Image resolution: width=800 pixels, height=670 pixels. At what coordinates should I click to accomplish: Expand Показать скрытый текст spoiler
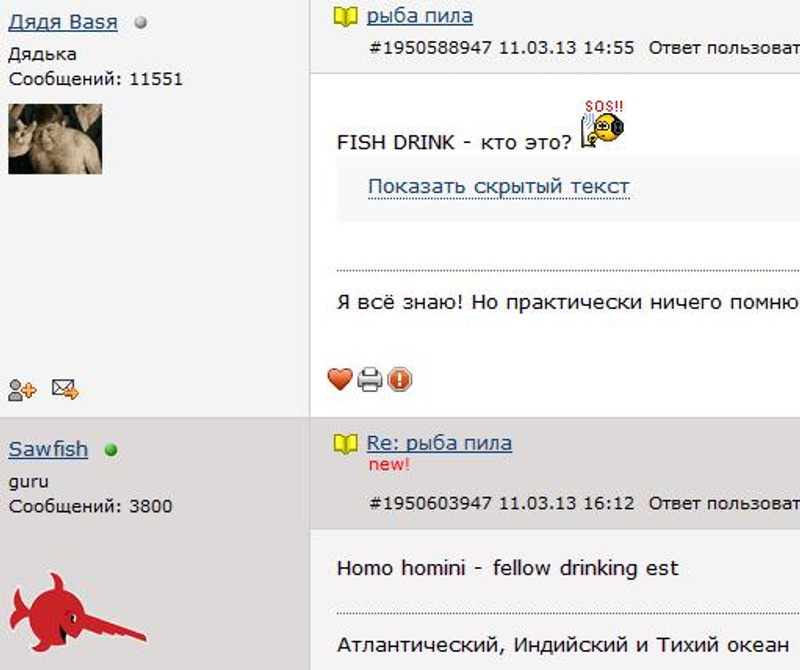(498, 187)
